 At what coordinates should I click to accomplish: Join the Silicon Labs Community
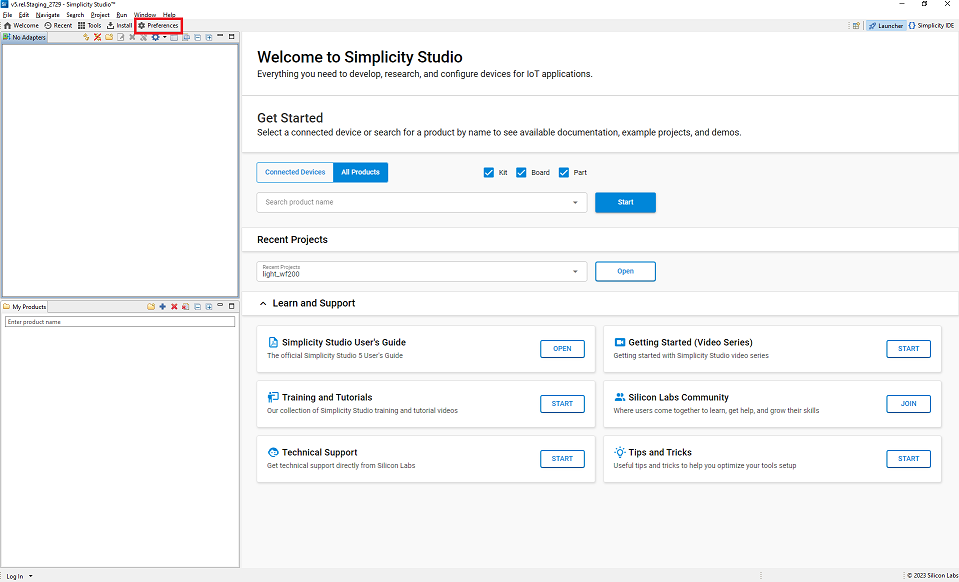pyautogui.click(x=908, y=404)
